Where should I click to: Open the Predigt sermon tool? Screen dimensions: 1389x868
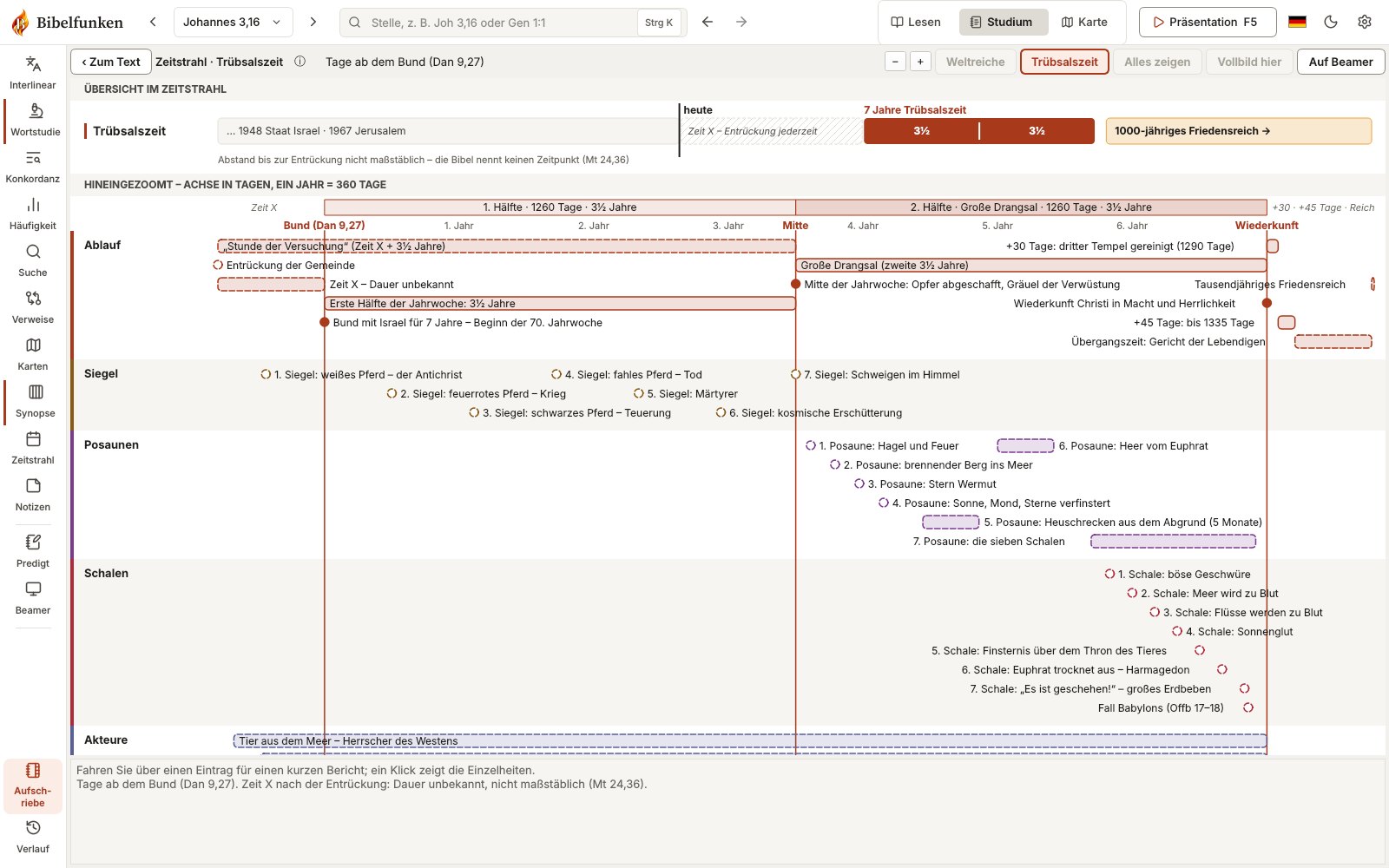[x=33, y=551]
